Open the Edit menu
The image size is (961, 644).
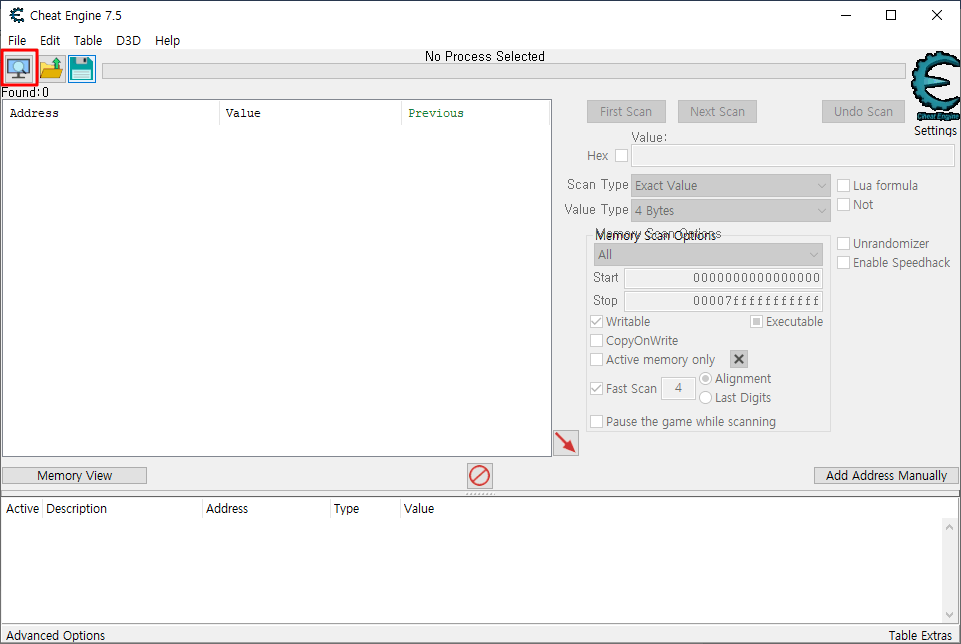click(x=50, y=40)
